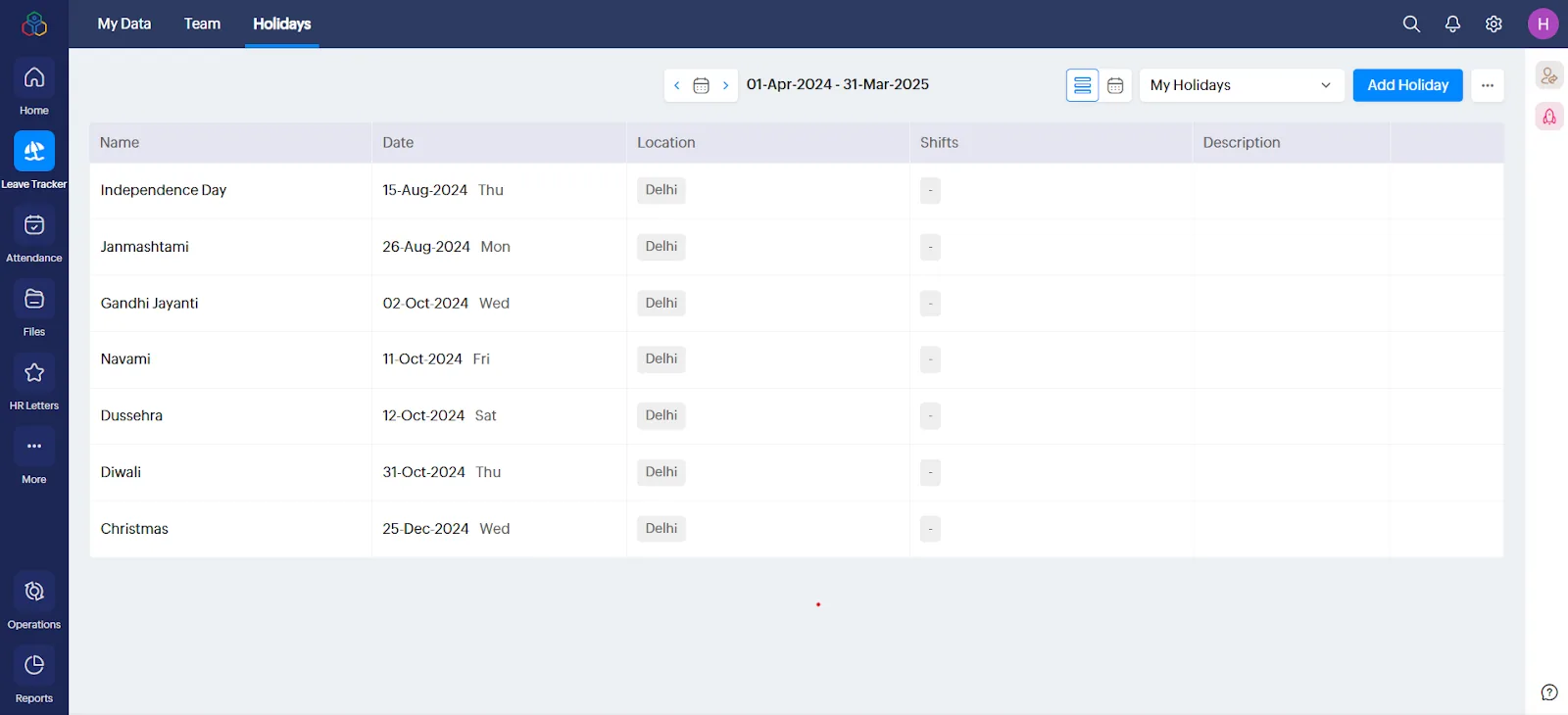The width and height of the screenshot is (1568, 715).
Task: Open the date range calendar picker
Action: pyautogui.click(x=701, y=85)
